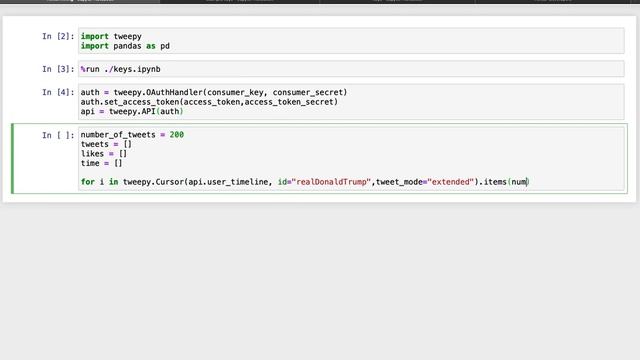Screen dimensions: 640x360
Task: Select the In [3] cell prompt
Action: 58,69
